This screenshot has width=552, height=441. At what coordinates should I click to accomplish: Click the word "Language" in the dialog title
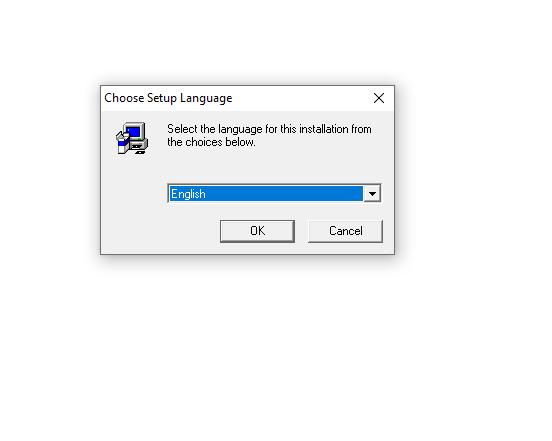[x=206, y=98]
